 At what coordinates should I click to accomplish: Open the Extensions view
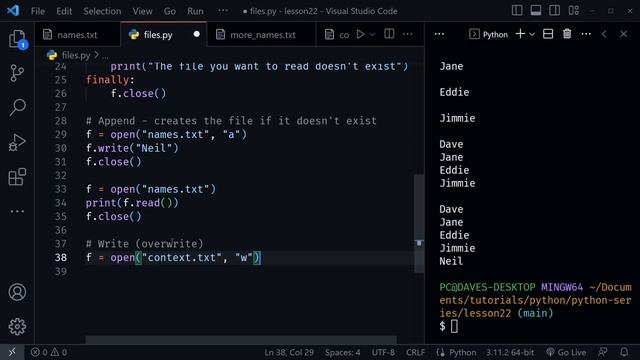pos(17,177)
